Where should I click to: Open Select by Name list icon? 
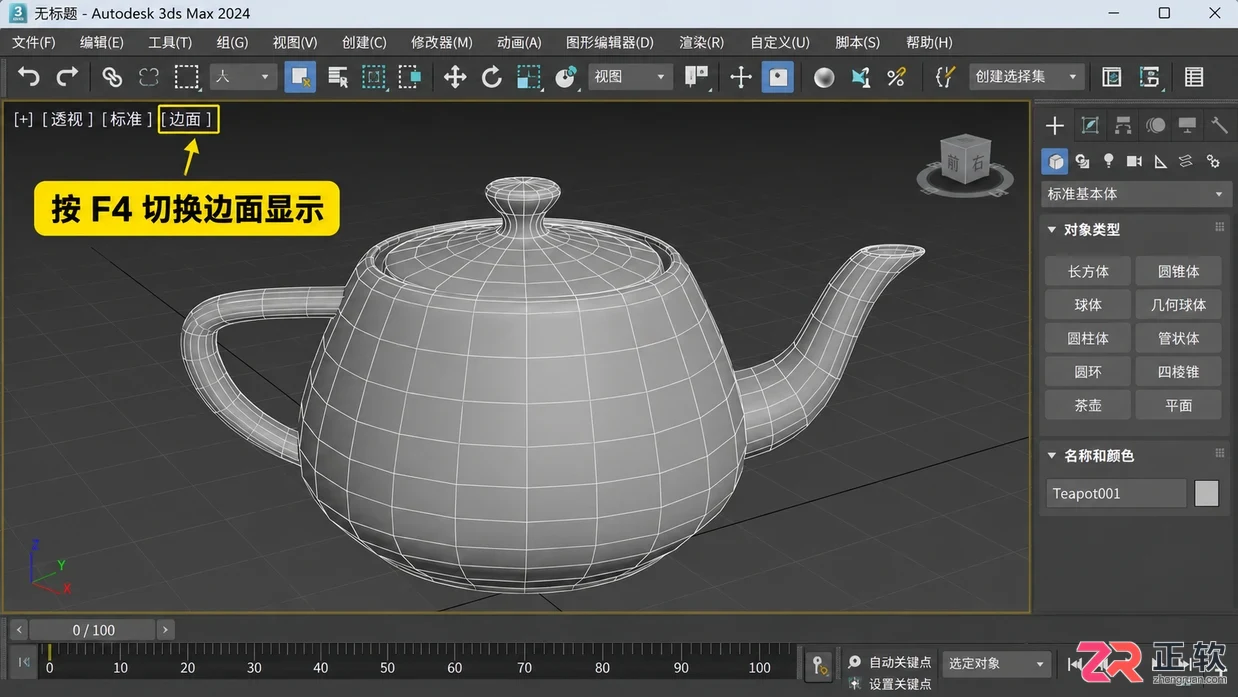coord(338,77)
